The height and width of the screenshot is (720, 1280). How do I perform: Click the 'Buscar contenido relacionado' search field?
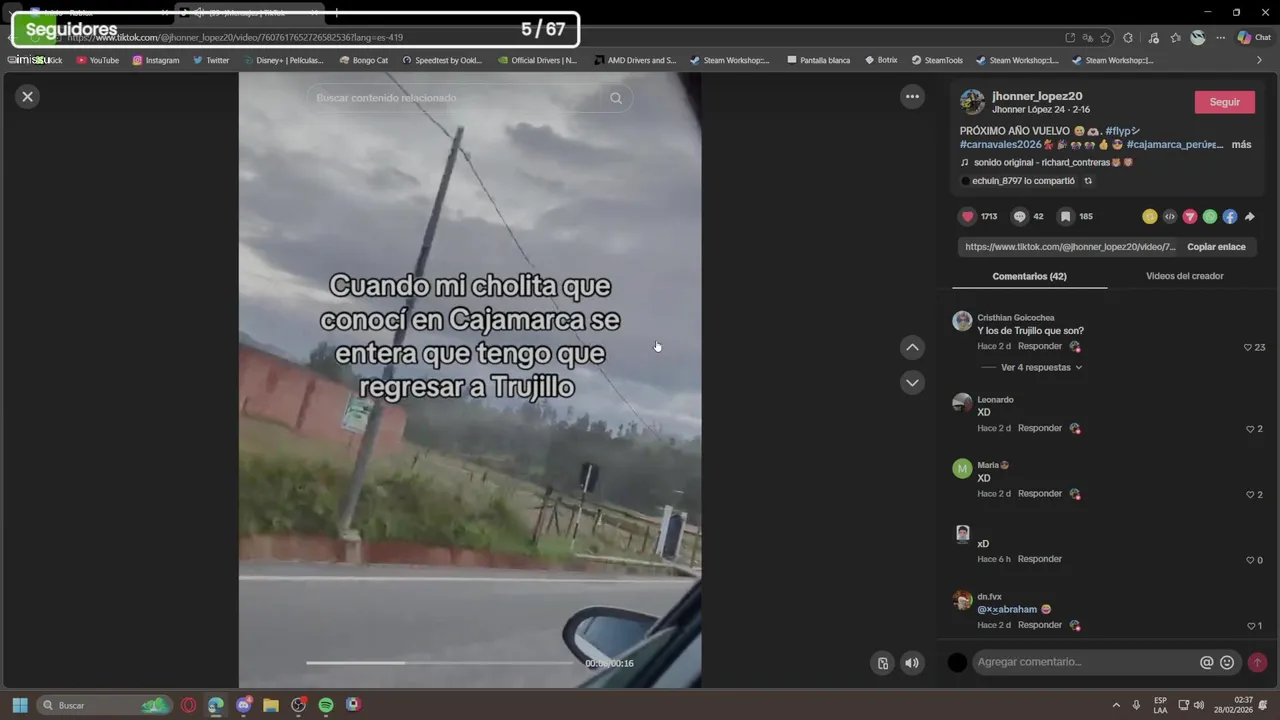pyautogui.click(x=455, y=98)
